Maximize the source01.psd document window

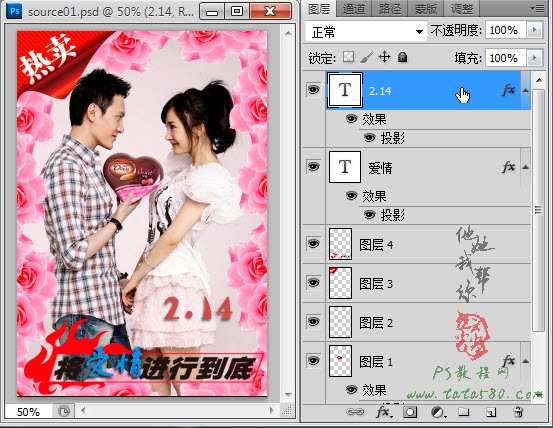coord(237,11)
